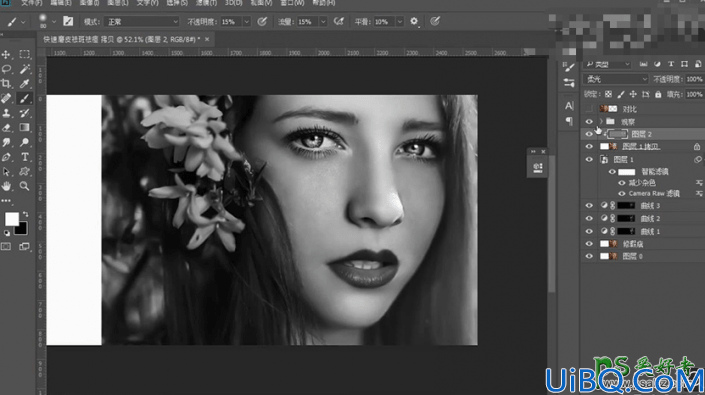This screenshot has height=395, width=705.
Task: Open the 编辑(E) menu
Action: coord(61,3)
